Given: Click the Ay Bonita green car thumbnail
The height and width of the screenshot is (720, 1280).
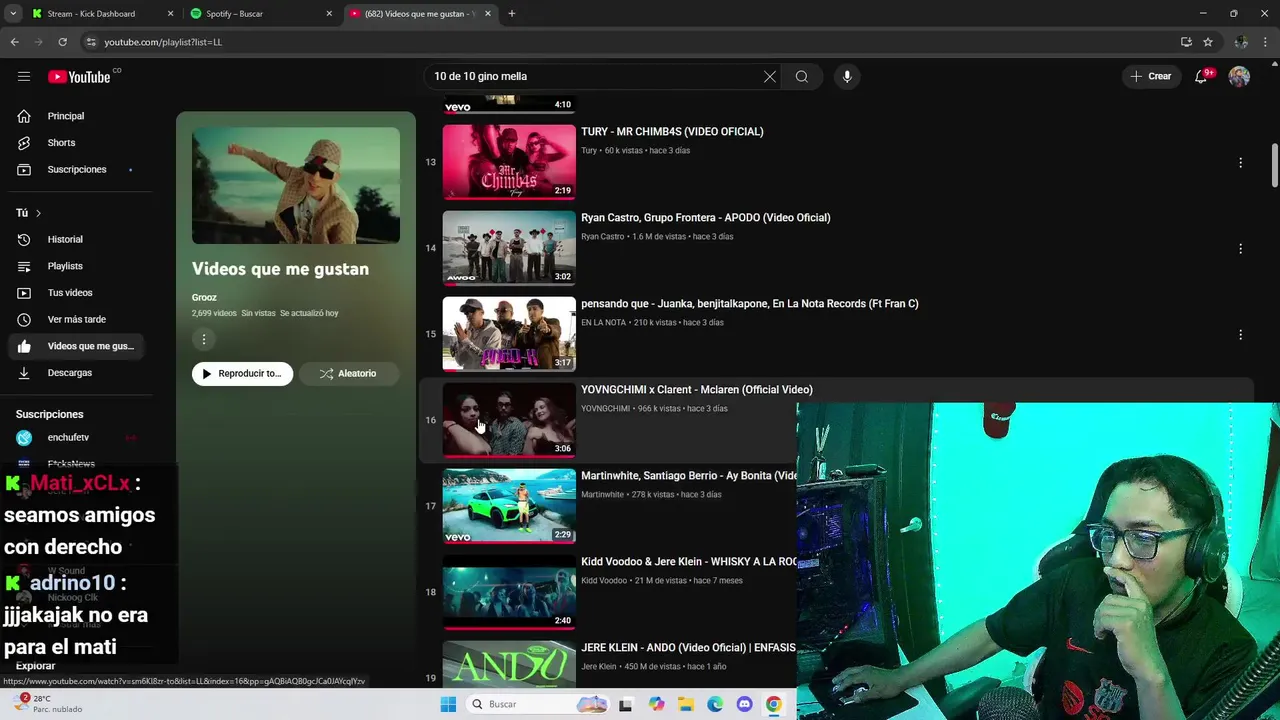Looking at the screenshot, I should click(x=509, y=506).
